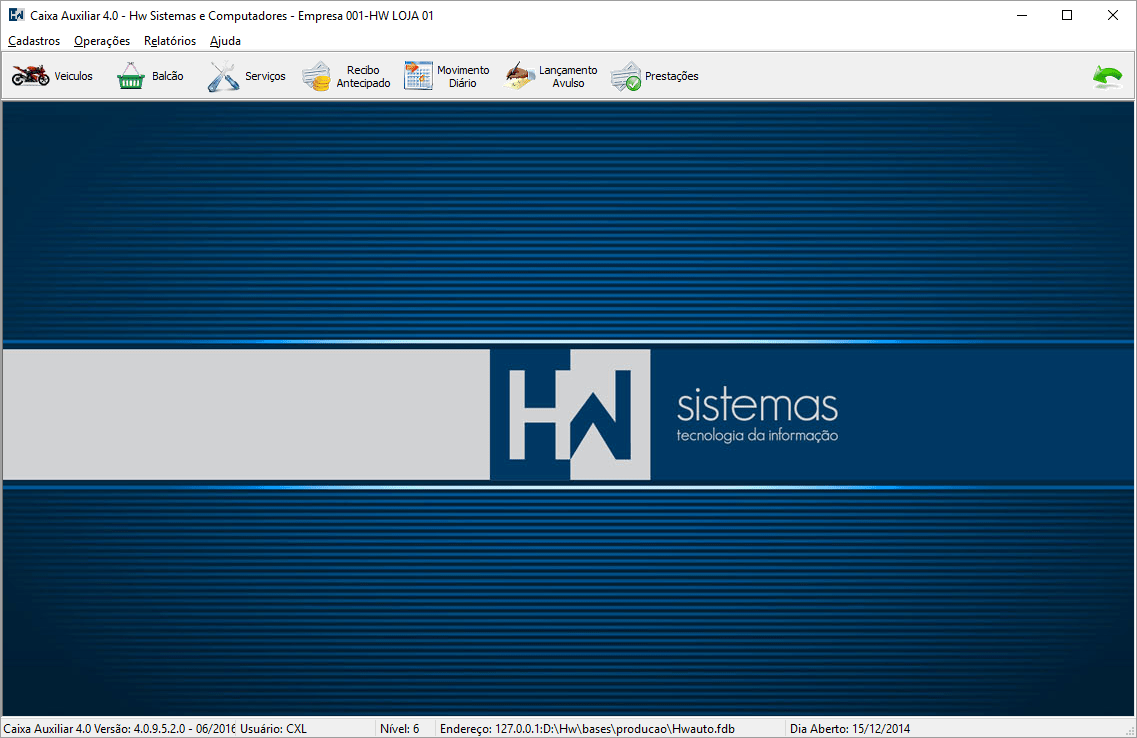Click the Serviços toolbar label
This screenshot has height=738, width=1137.
[x=265, y=76]
